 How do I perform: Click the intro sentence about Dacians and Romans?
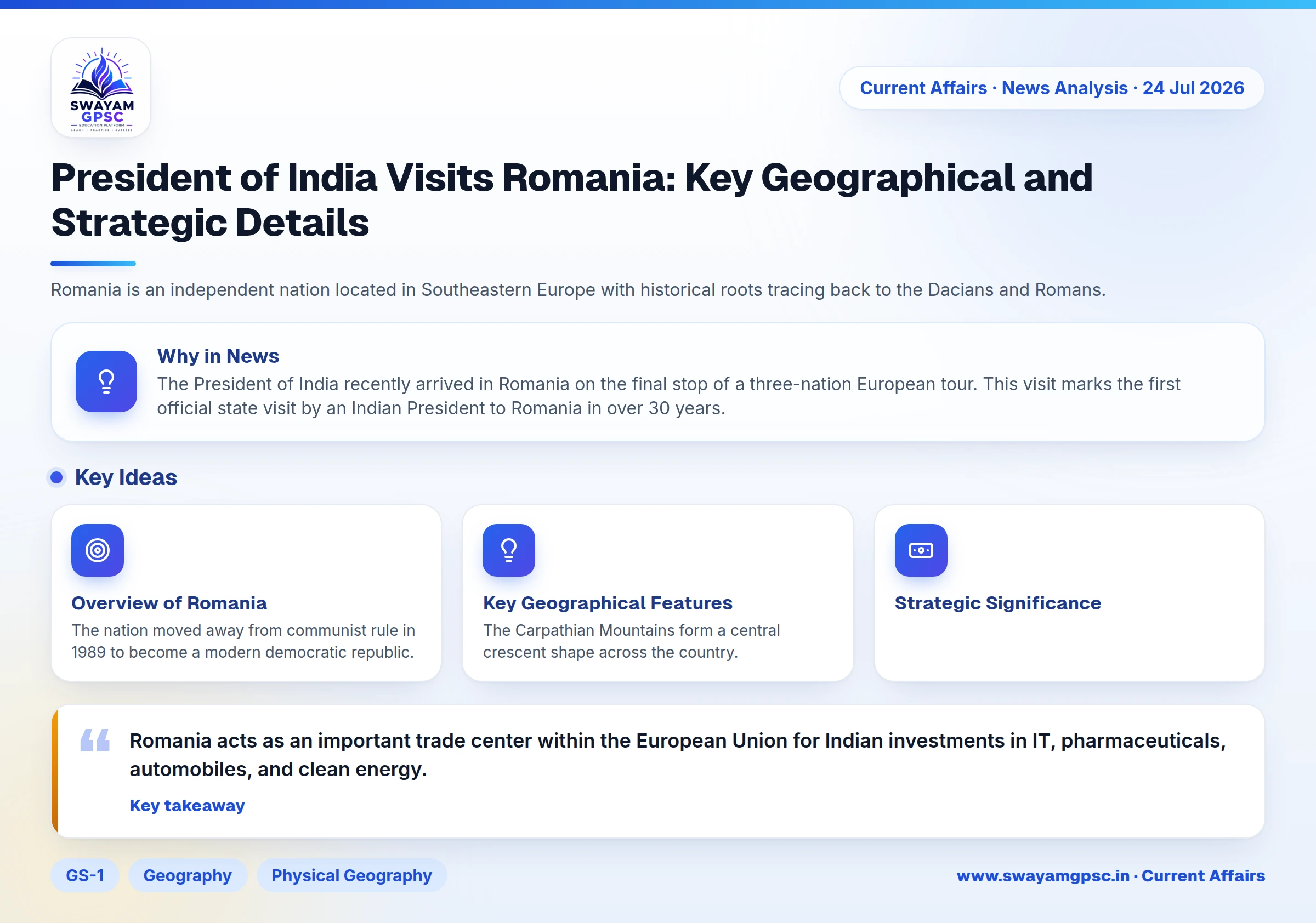click(578, 290)
